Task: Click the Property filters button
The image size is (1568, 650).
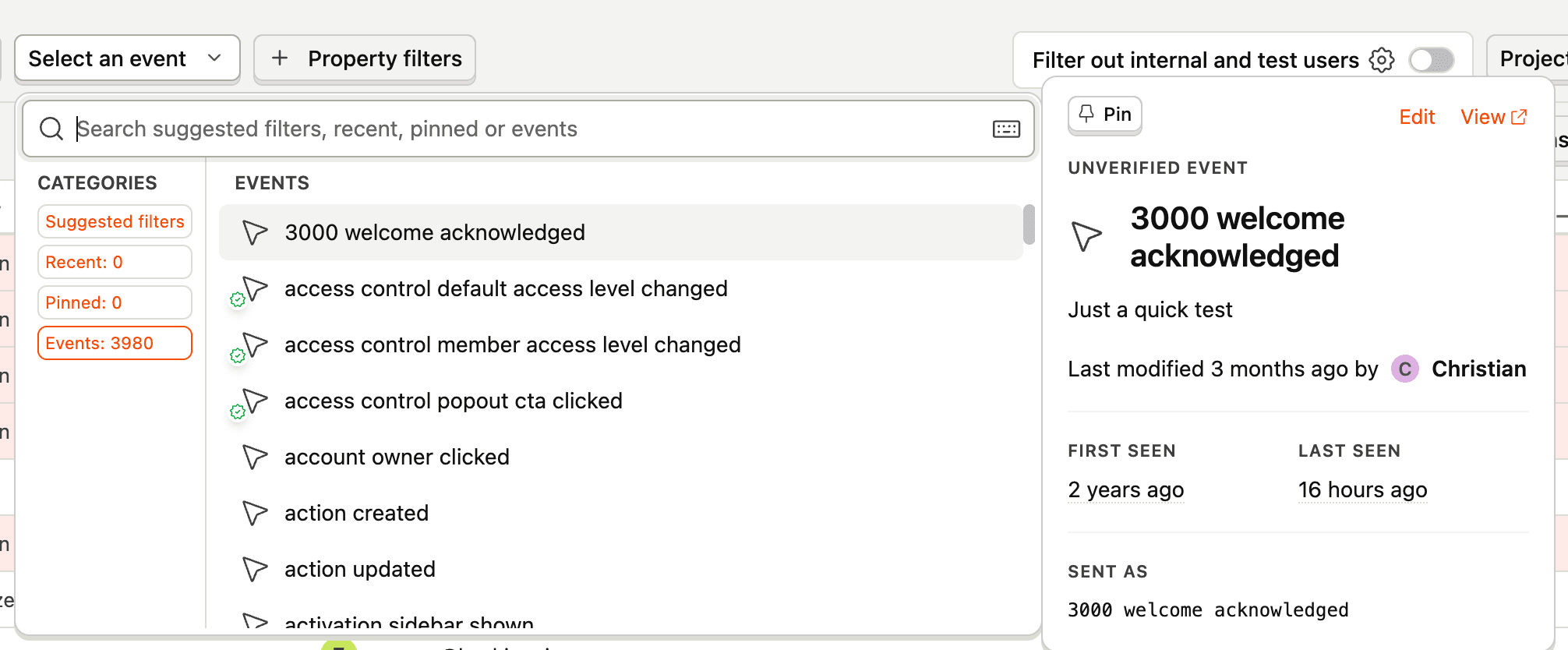Action: tap(365, 58)
